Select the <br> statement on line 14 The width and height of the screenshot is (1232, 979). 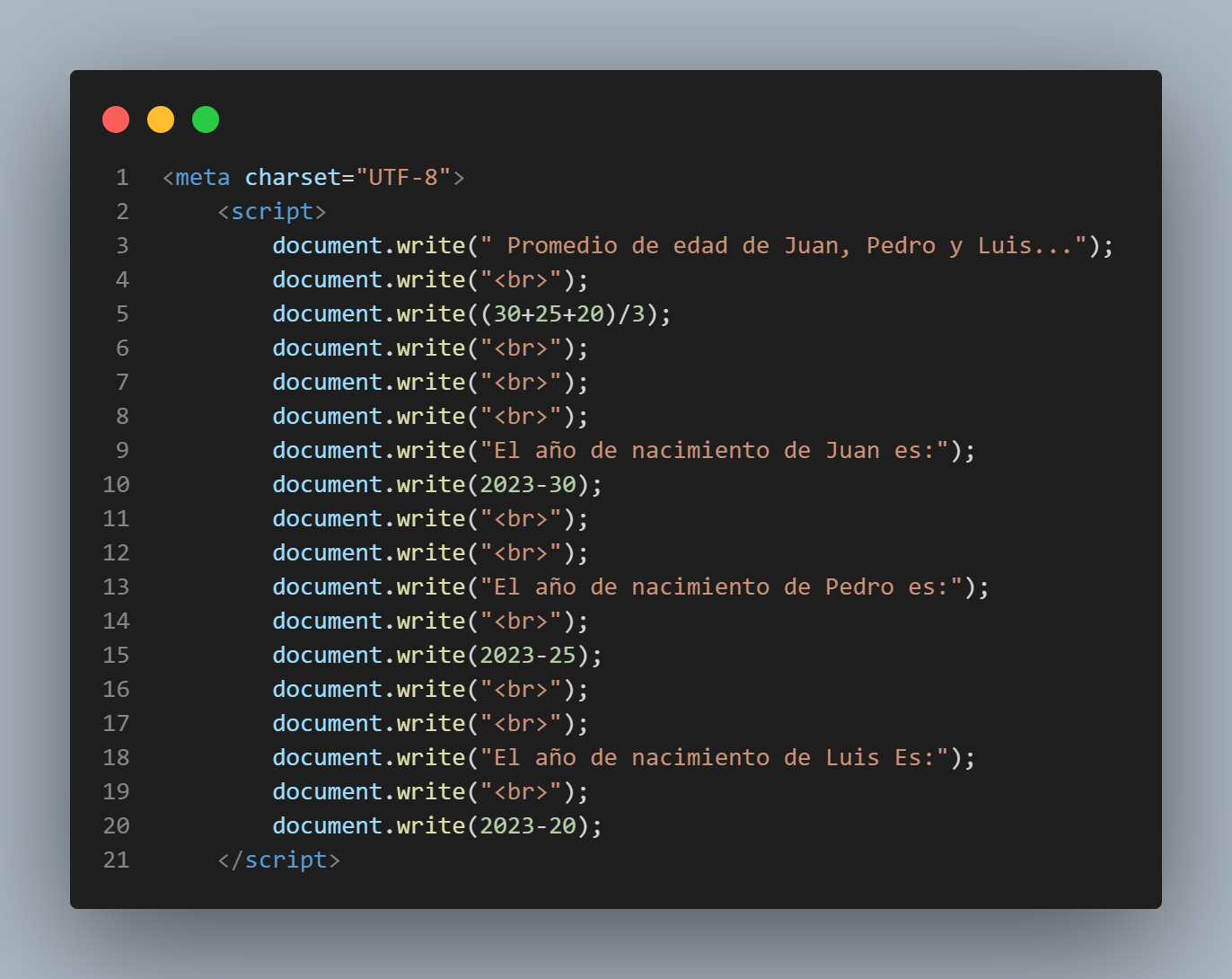[431, 622]
